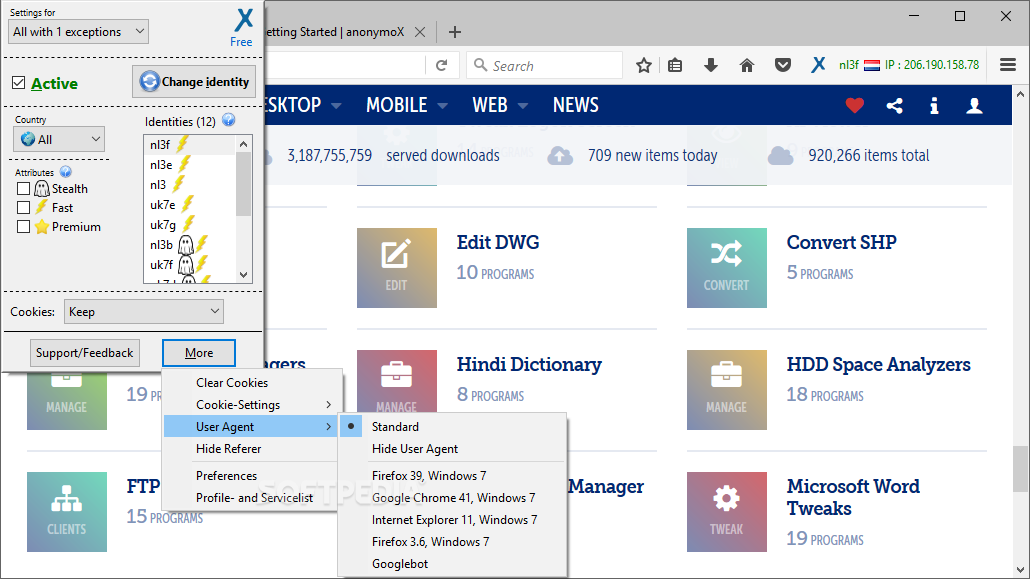Click the bookmark star icon
Viewport: 1030px width, 579px height.
[644, 65]
